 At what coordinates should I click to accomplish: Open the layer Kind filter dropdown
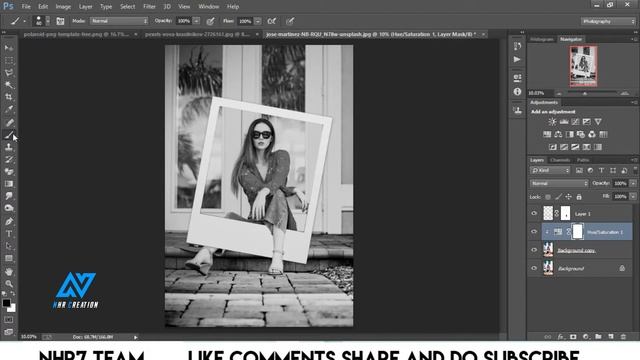point(550,170)
